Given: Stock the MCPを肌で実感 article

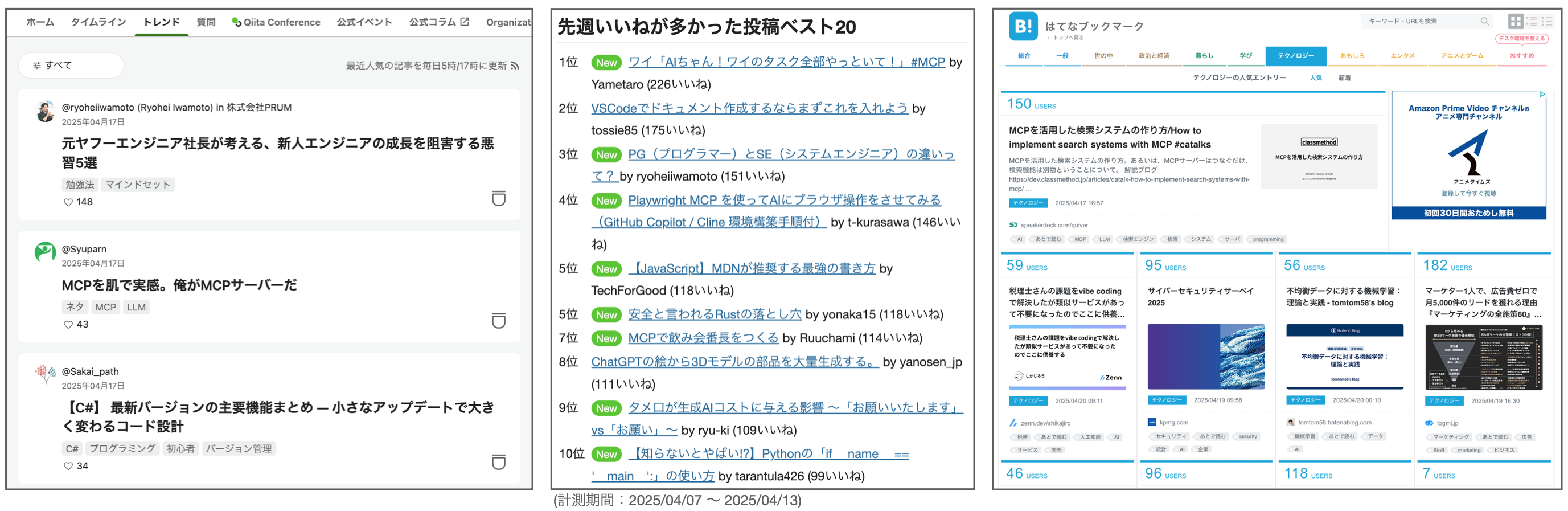Looking at the screenshot, I should [x=499, y=321].
